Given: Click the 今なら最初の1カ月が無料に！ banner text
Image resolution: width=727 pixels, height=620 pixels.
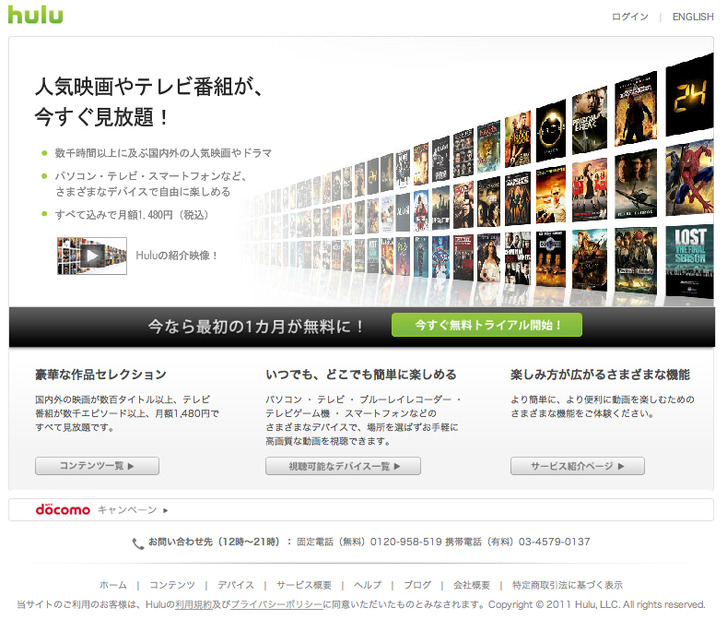Looking at the screenshot, I should pyautogui.click(x=256, y=326).
